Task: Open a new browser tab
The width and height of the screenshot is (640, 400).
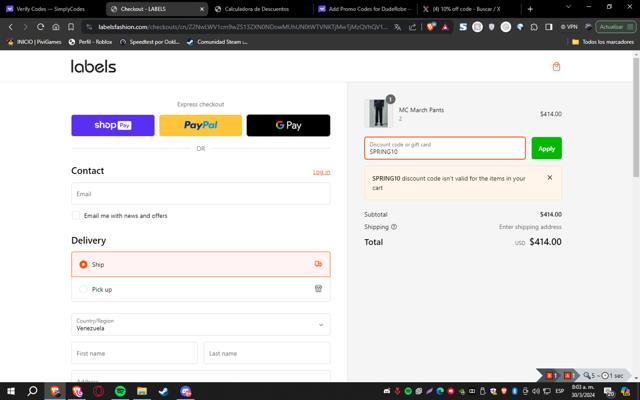Action: (x=530, y=9)
